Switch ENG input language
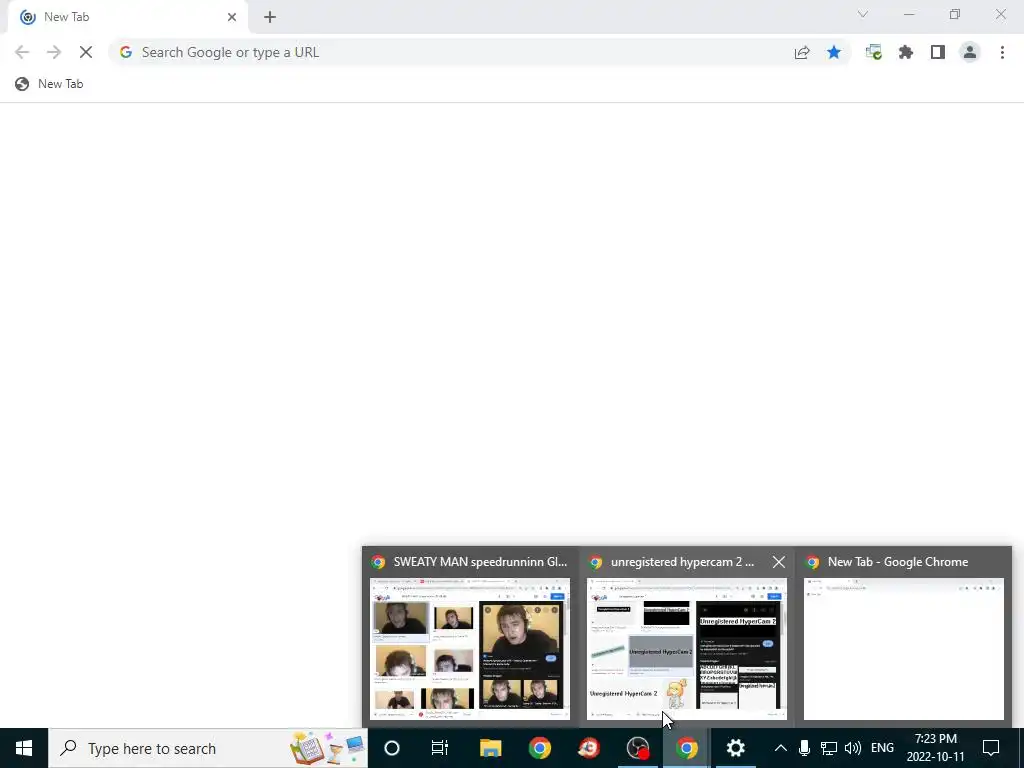The height and width of the screenshot is (768, 1024). point(882,748)
